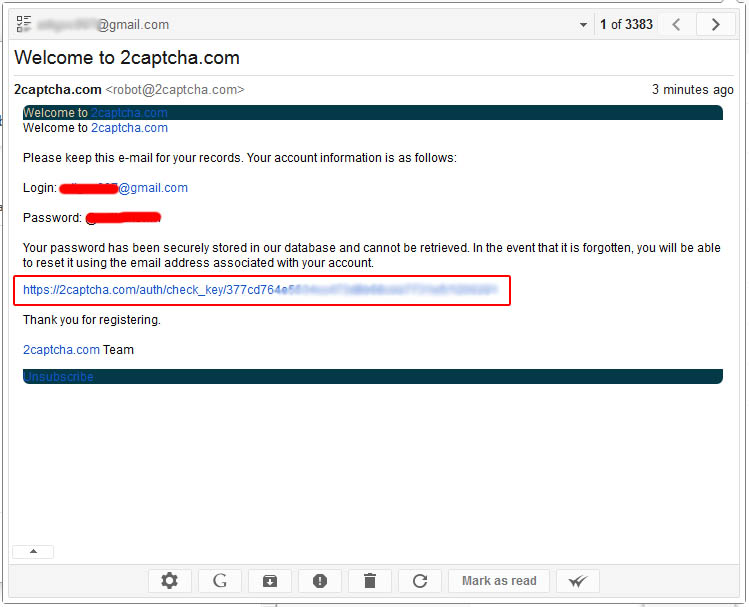Click the Google G icon button
Viewport: 749px width, 607px height.
coord(220,581)
